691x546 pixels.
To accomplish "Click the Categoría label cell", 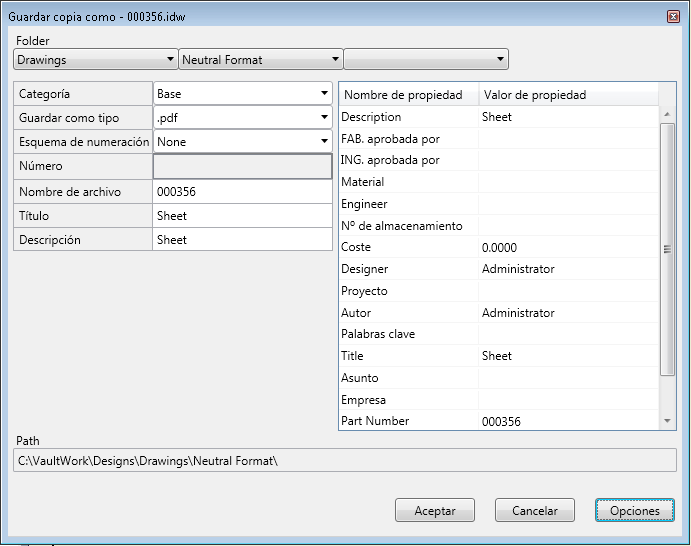I will (x=83, y=93).
